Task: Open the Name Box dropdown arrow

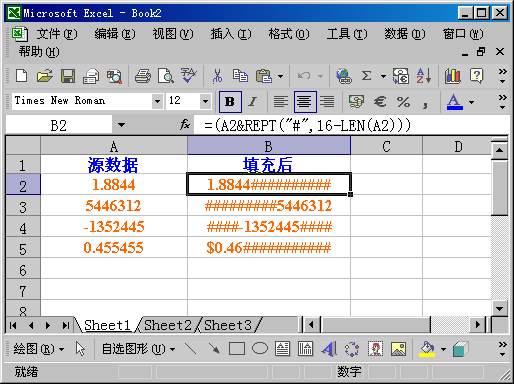Action: point(121,125)
